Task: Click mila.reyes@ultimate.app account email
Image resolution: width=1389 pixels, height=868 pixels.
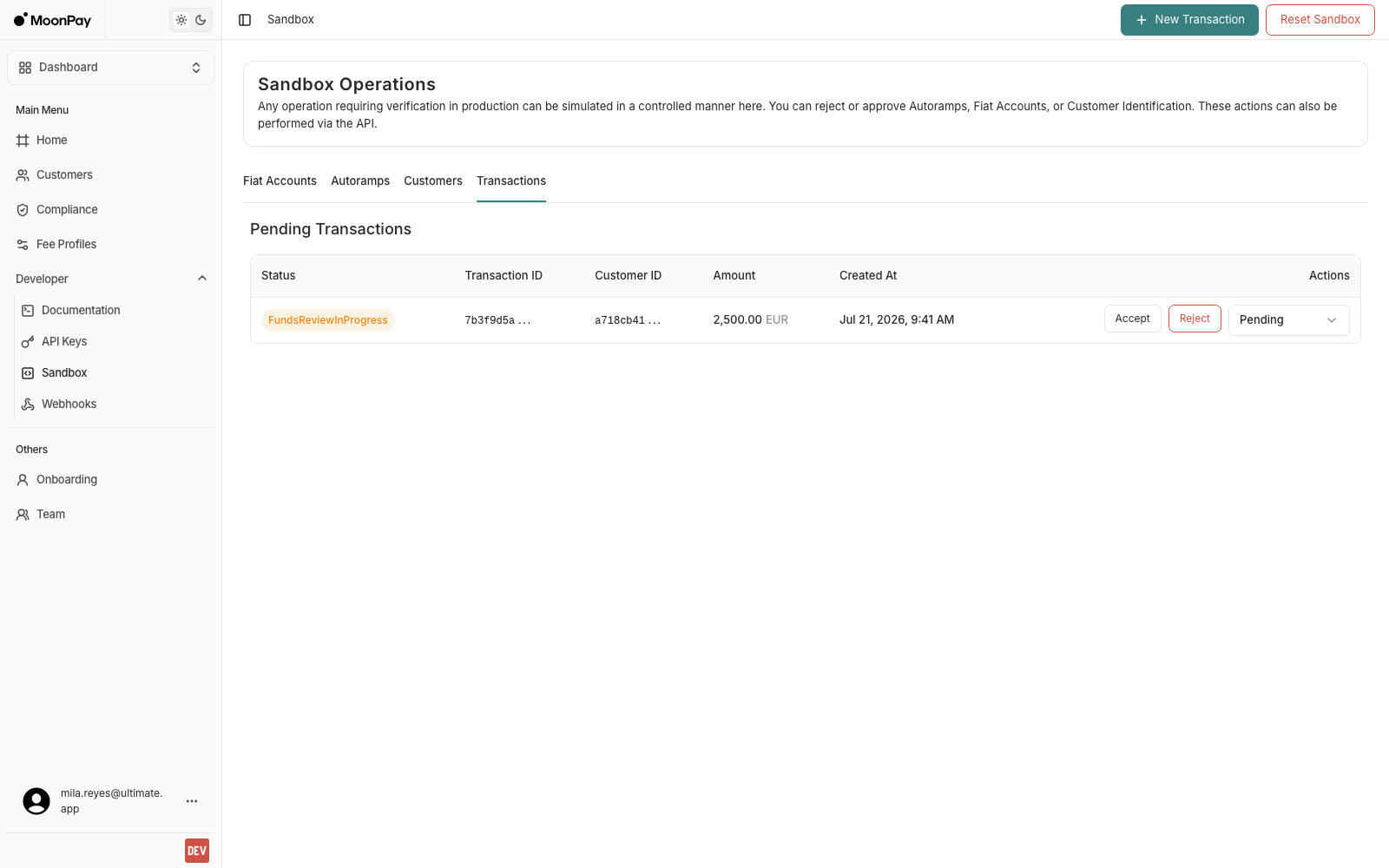Action: [111, 801]
